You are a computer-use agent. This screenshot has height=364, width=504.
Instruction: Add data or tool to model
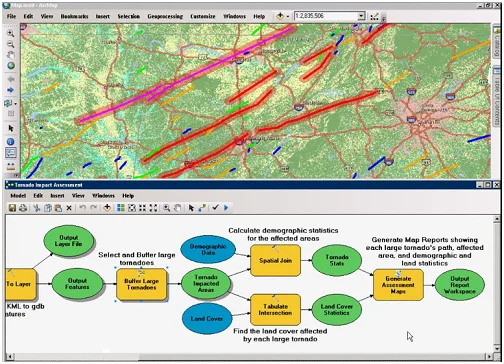107,208
